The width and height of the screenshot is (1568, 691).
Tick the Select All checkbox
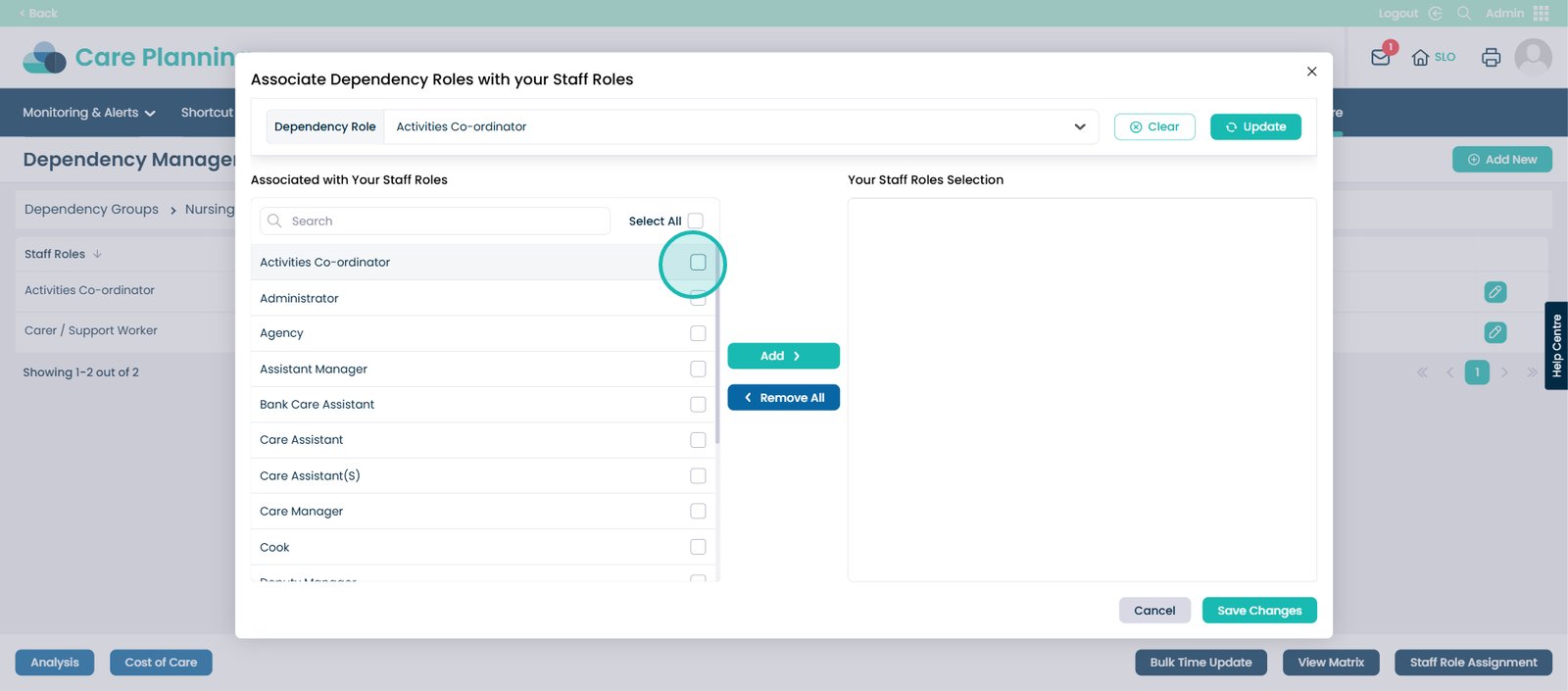pos(696,222)
